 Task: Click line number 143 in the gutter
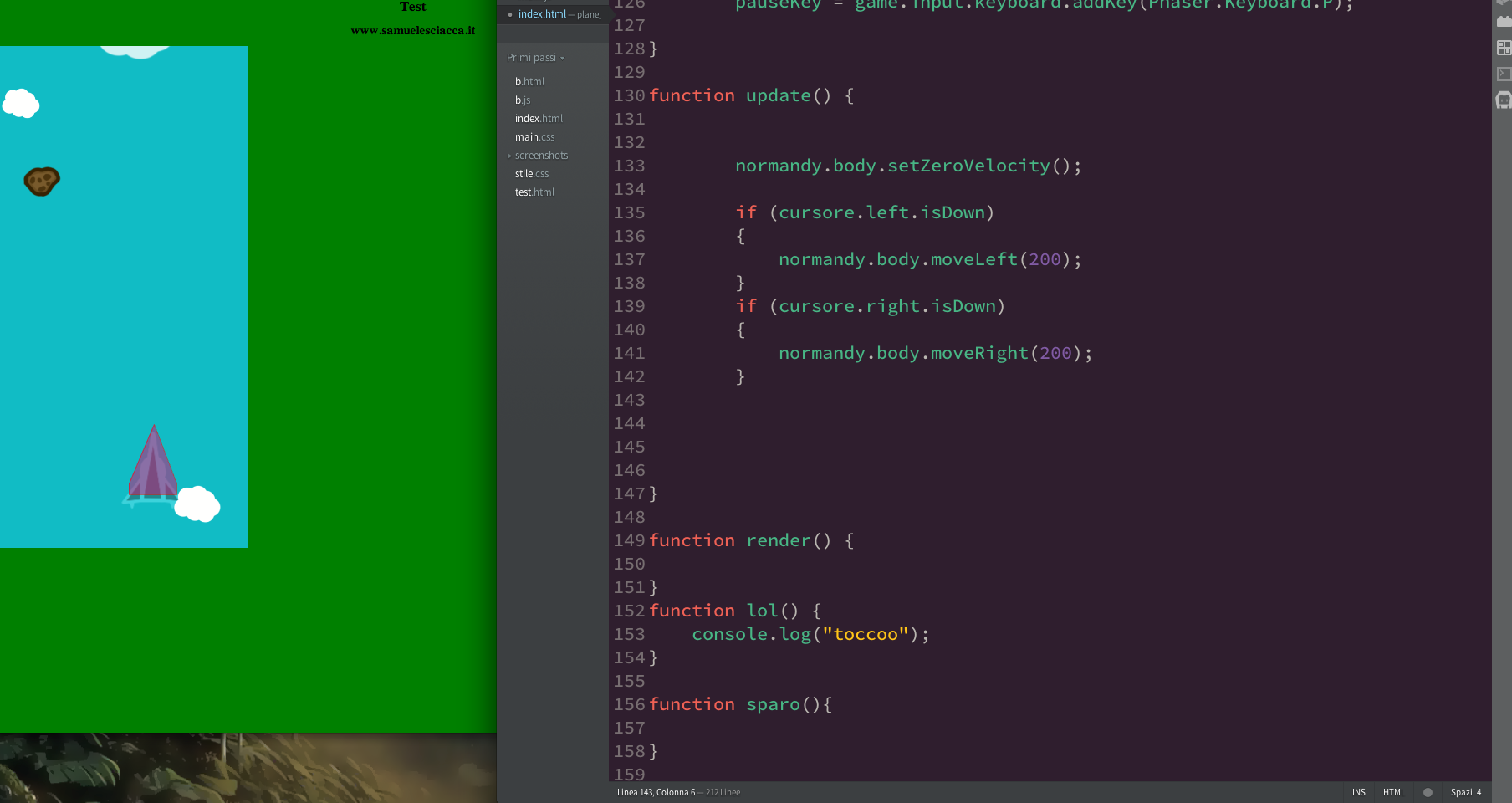coord(629,400)
